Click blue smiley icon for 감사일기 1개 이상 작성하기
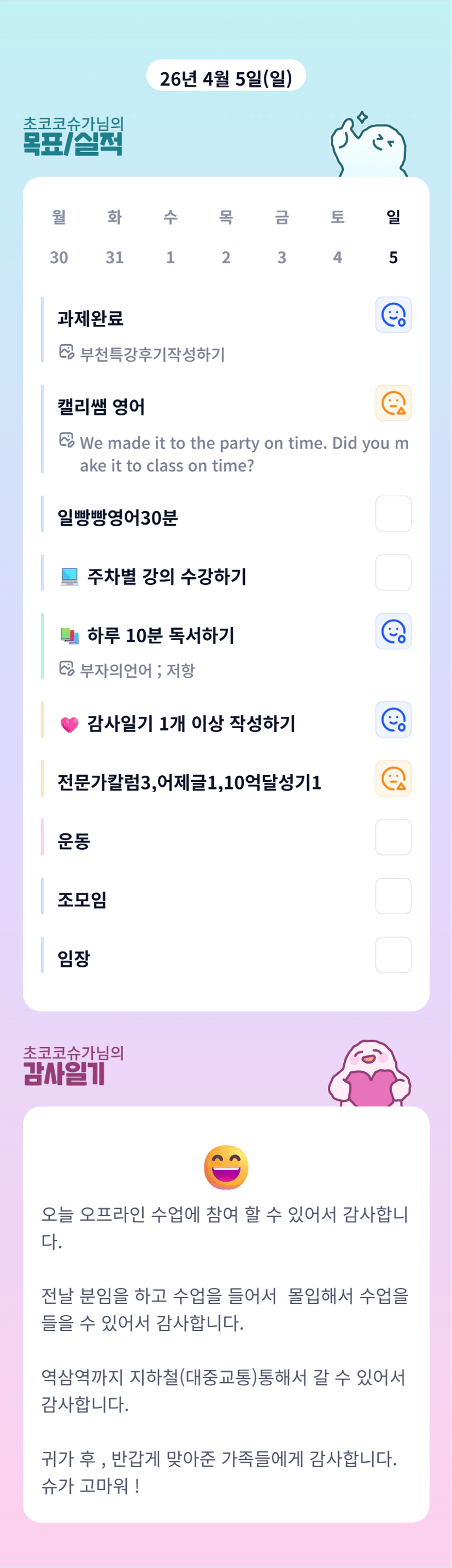 coord(393,719)
